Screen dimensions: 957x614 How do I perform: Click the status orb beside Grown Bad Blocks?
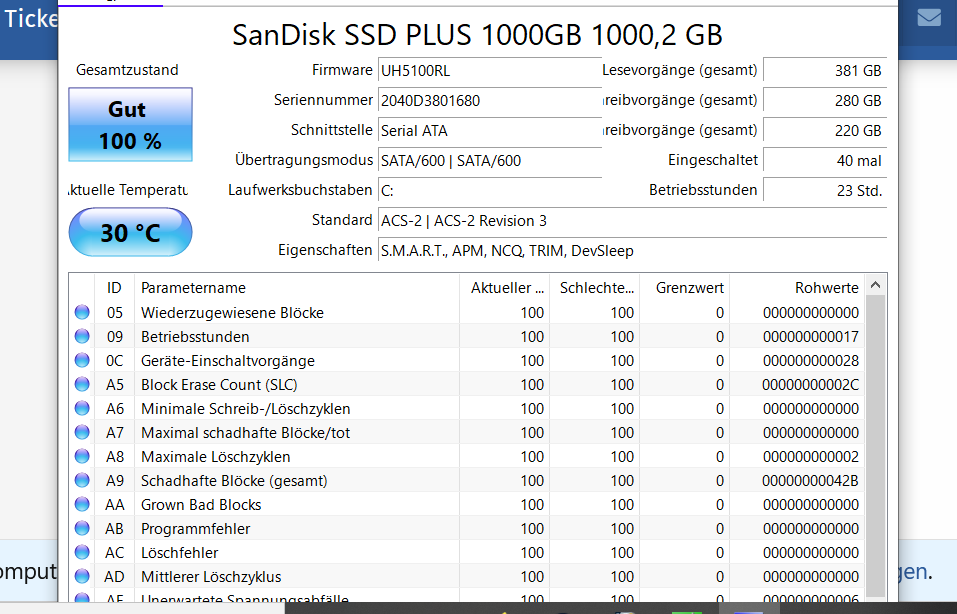82,504
